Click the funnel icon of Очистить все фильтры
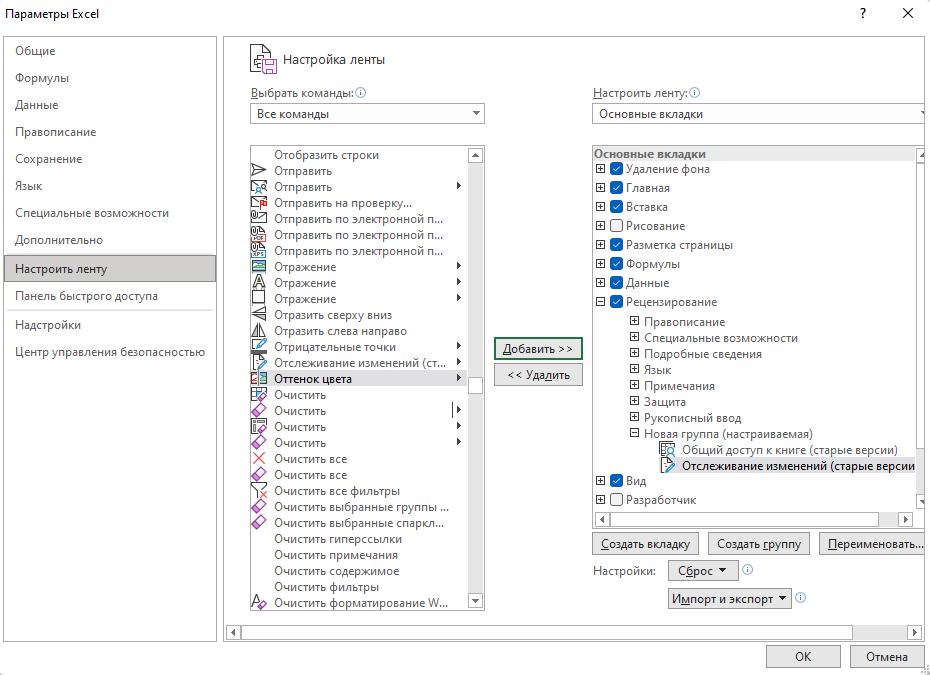The image size is (930, 675). point(259,491)
